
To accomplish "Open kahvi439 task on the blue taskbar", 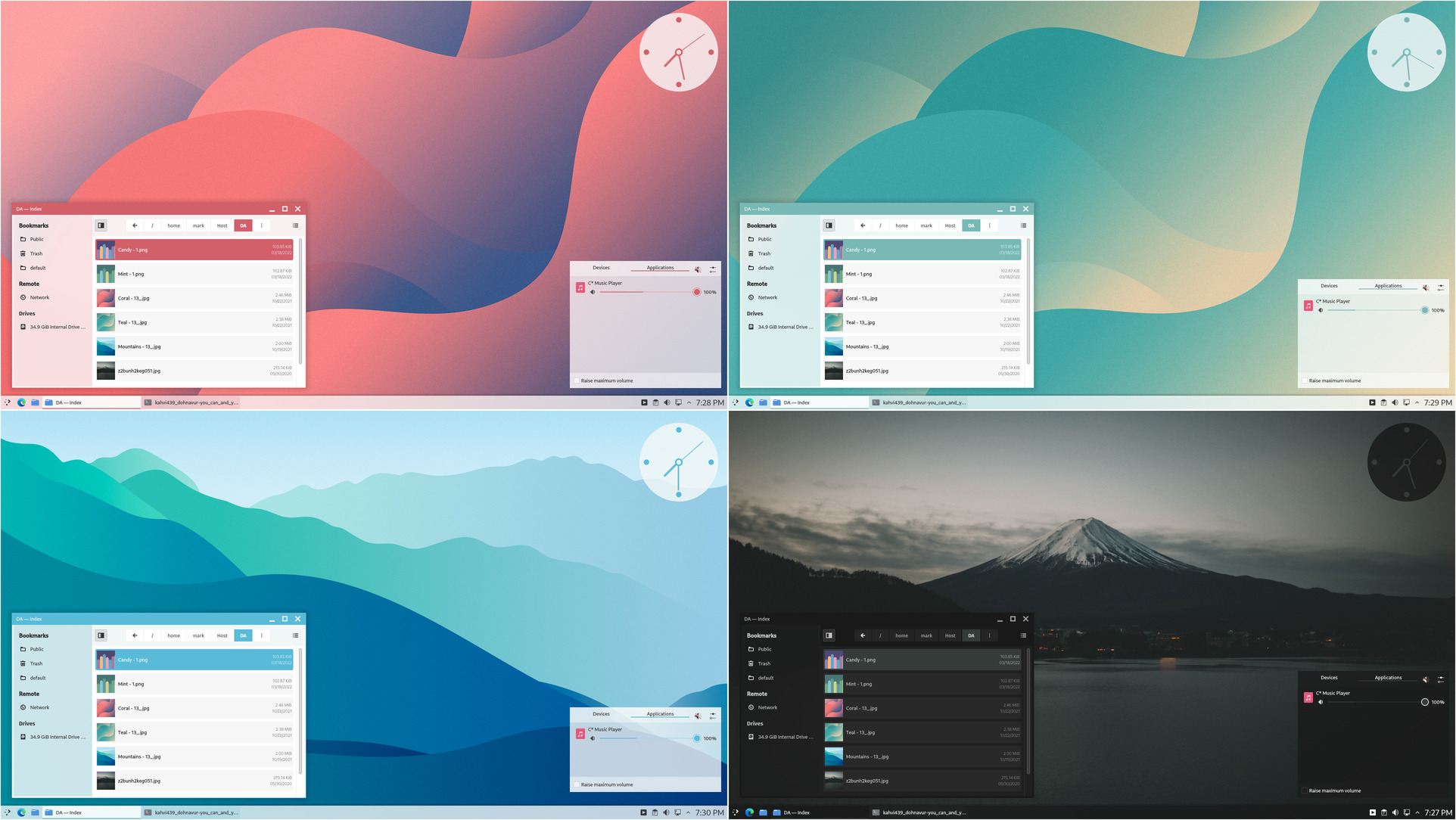I will (191, 812).
